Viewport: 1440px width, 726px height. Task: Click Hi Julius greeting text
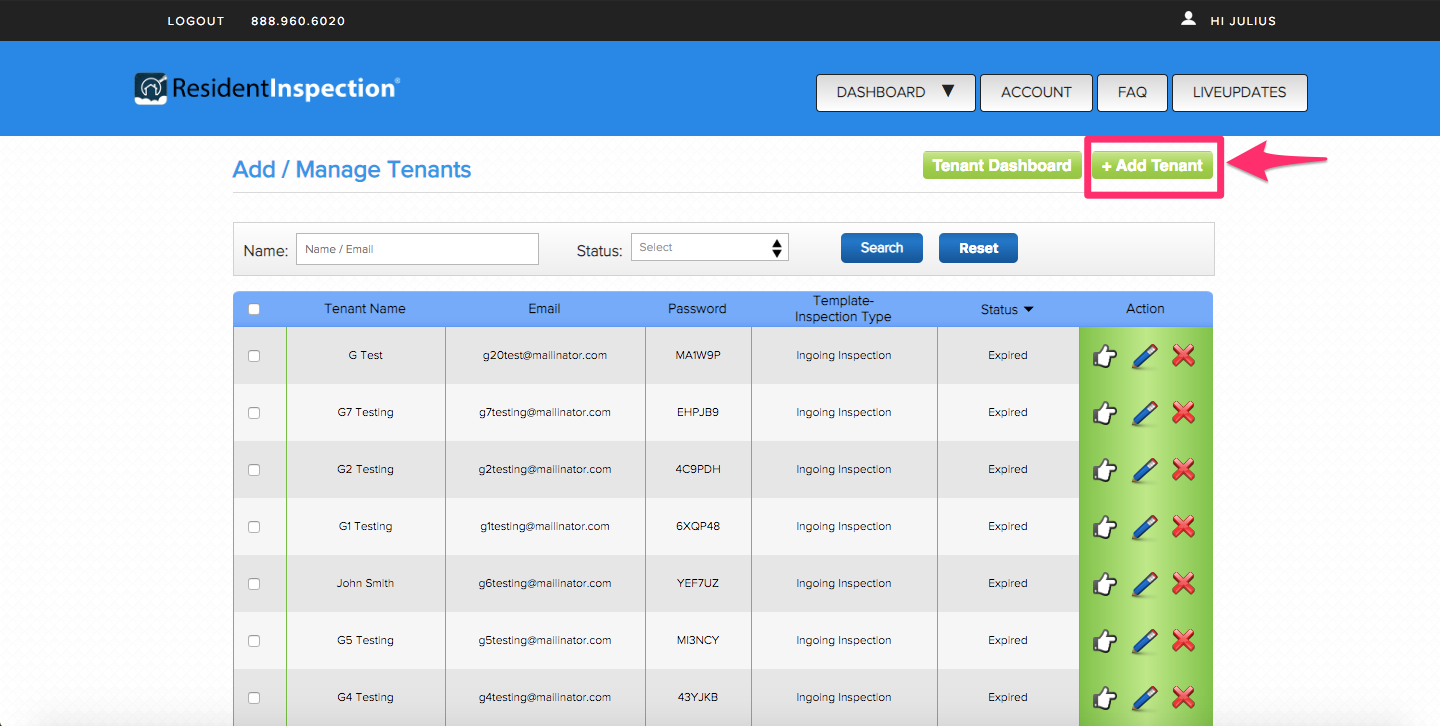coord(1243,21)
